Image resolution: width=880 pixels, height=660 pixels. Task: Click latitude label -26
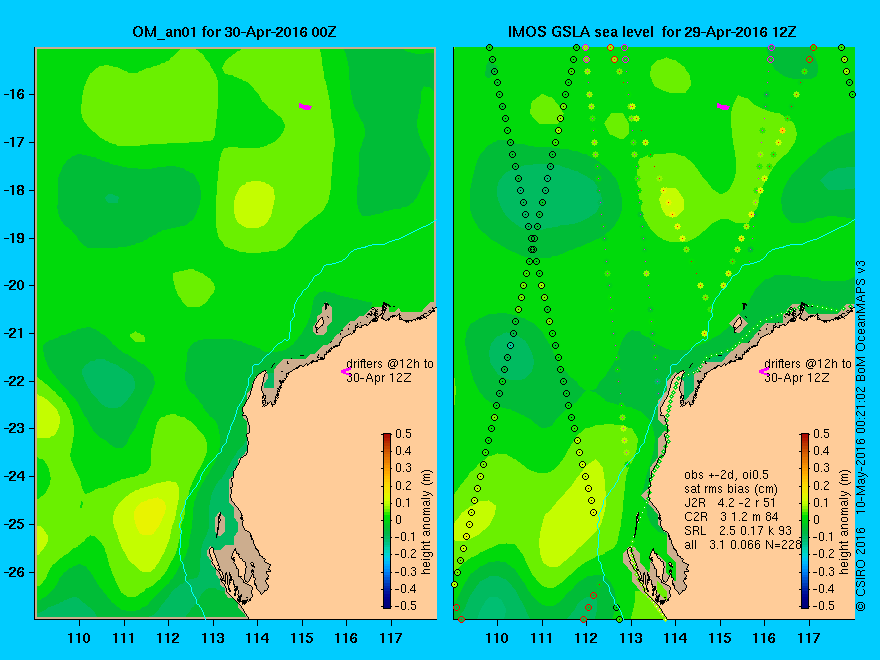[x=15, y=572]
